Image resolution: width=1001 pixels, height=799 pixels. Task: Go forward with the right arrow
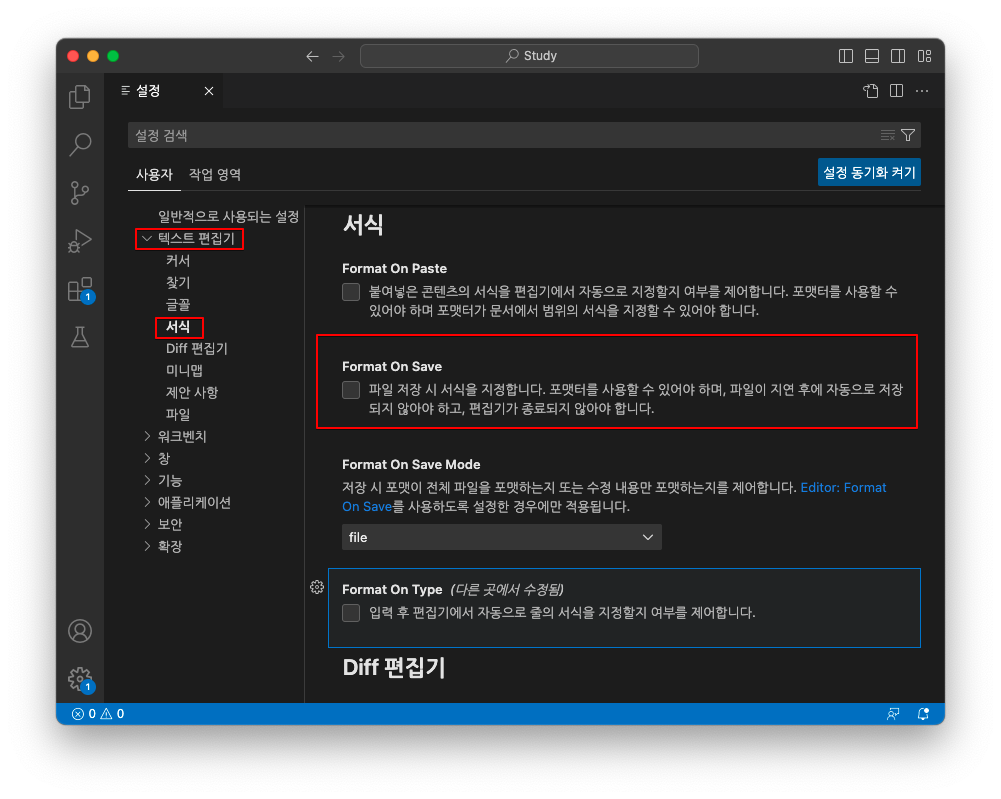click(338, 56)
